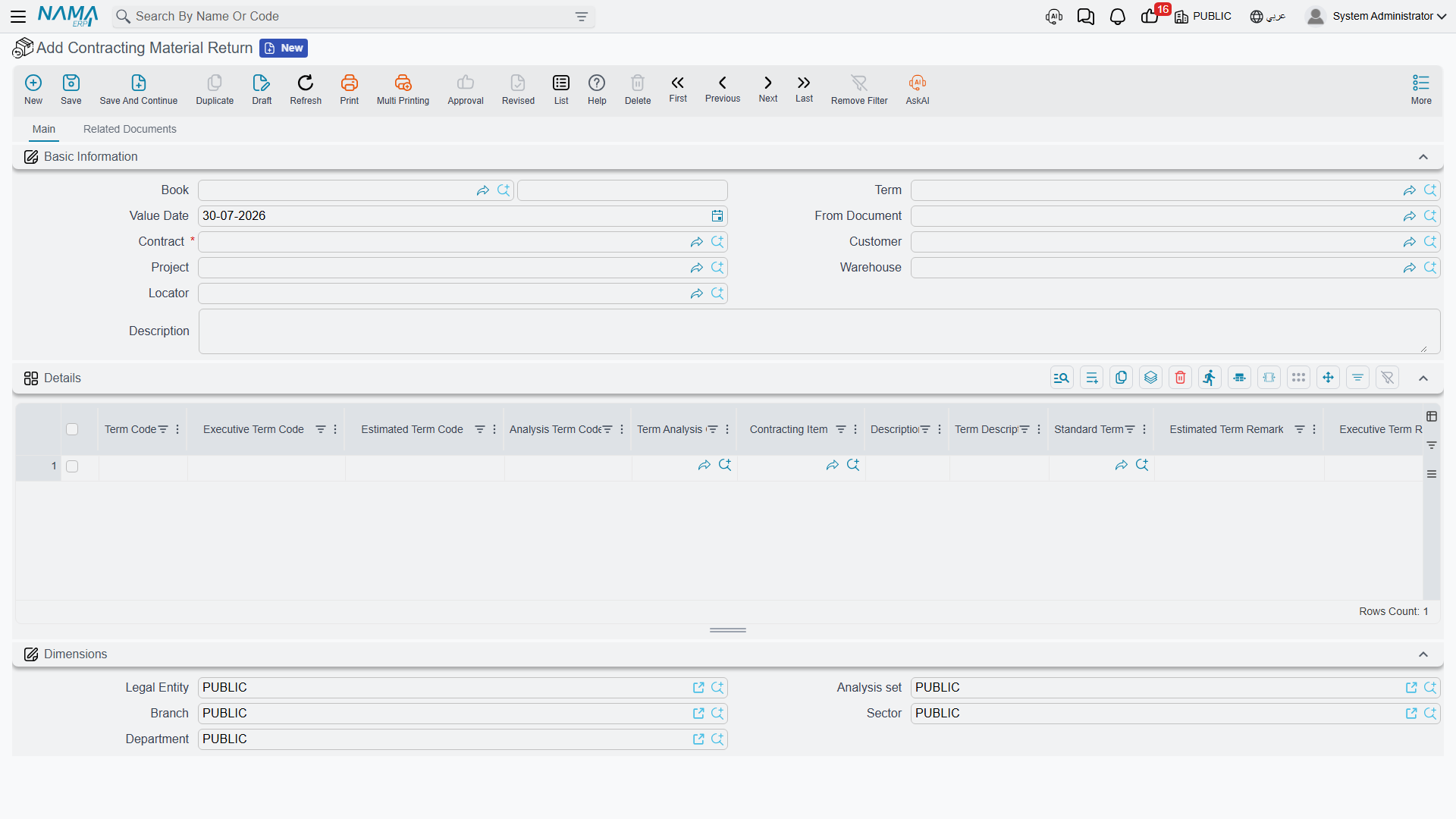Open Help
1456x819 pixels.
[x=597, y=89]
